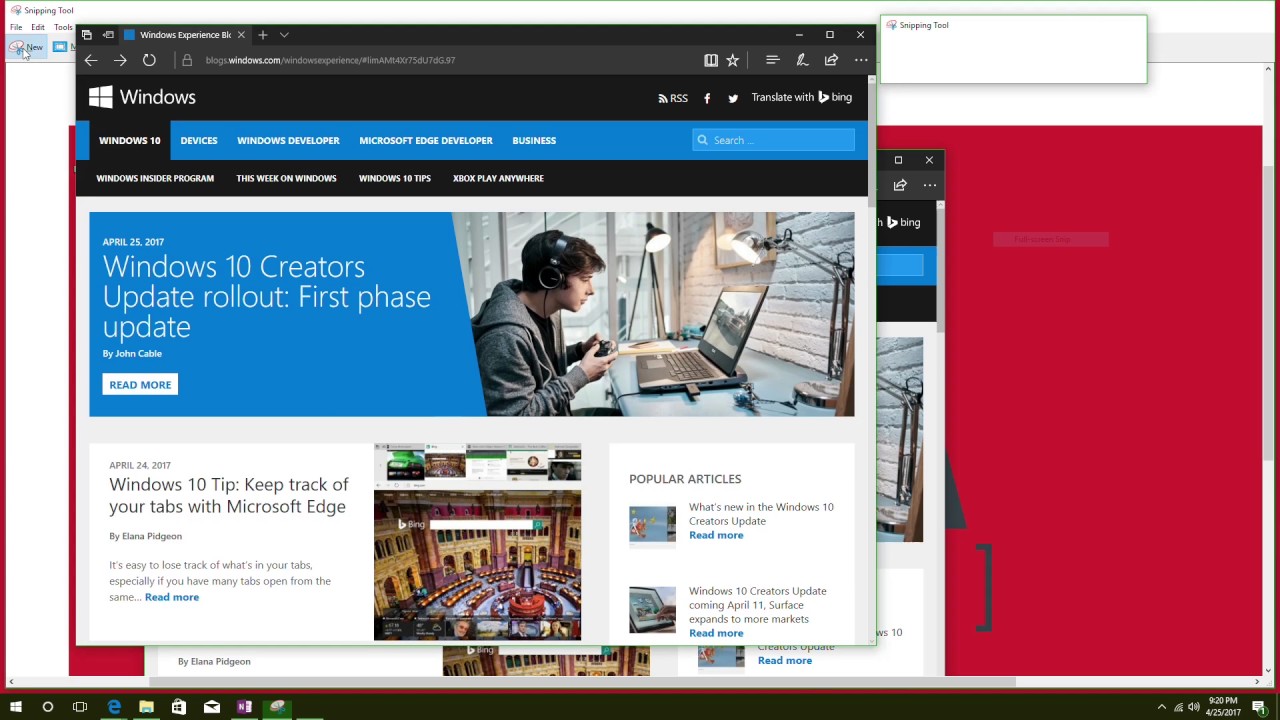Click the Twitter icon in blog header

(733, 98)
